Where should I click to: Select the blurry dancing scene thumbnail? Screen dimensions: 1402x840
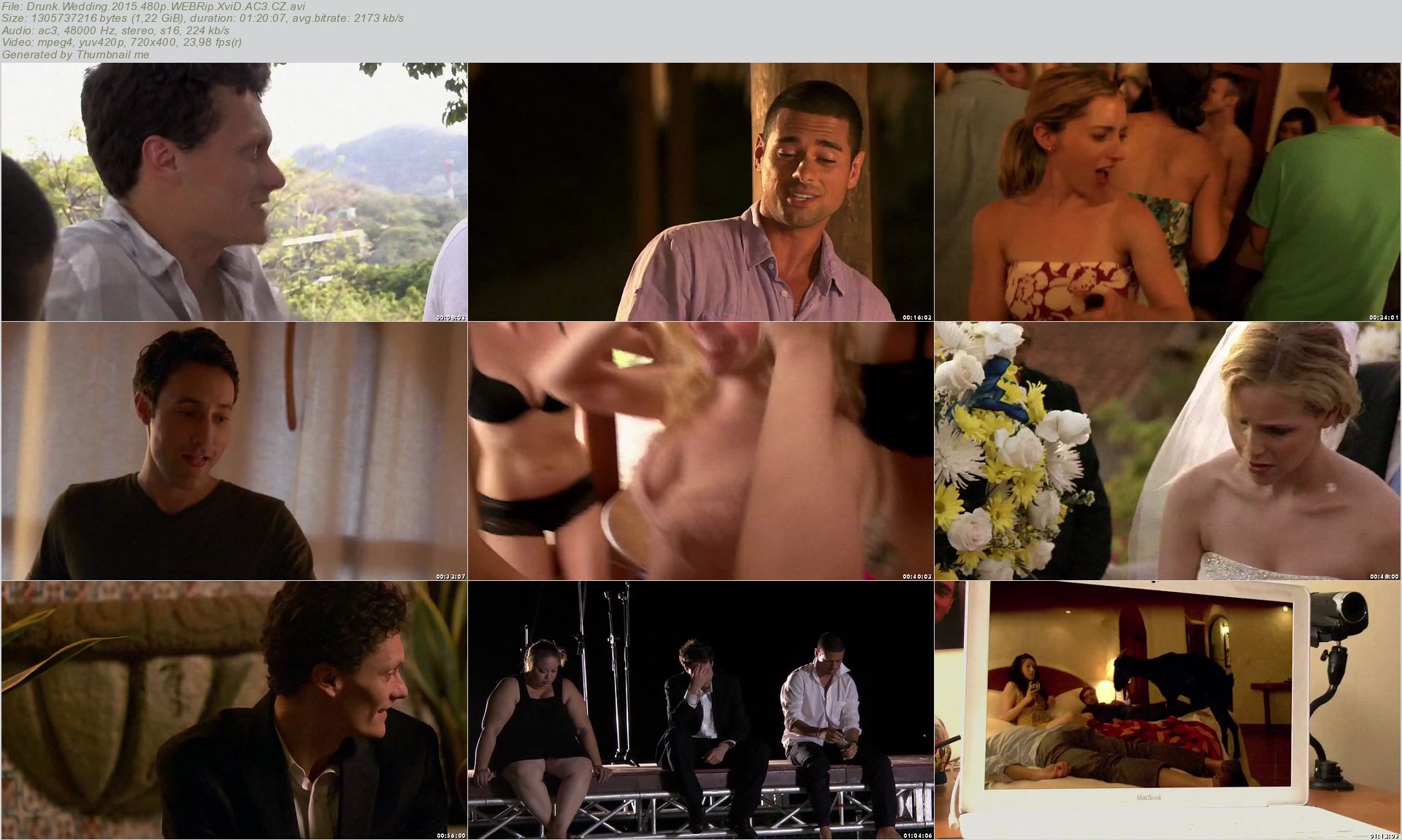700,451
